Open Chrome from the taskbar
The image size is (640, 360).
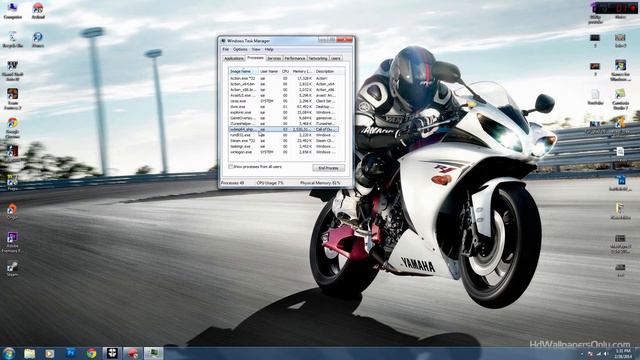click(91, 353)
